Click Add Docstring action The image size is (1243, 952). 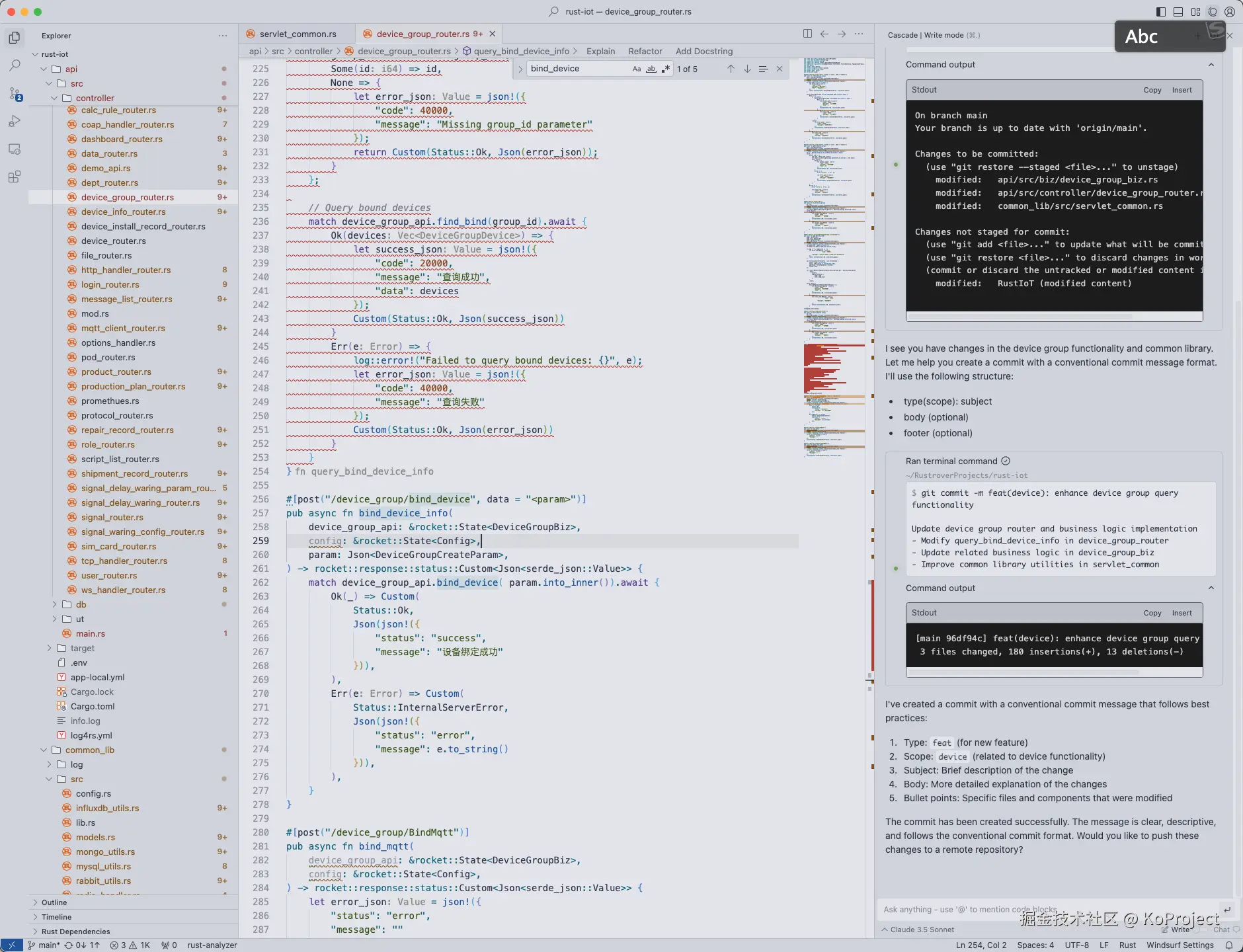(704, 51)
